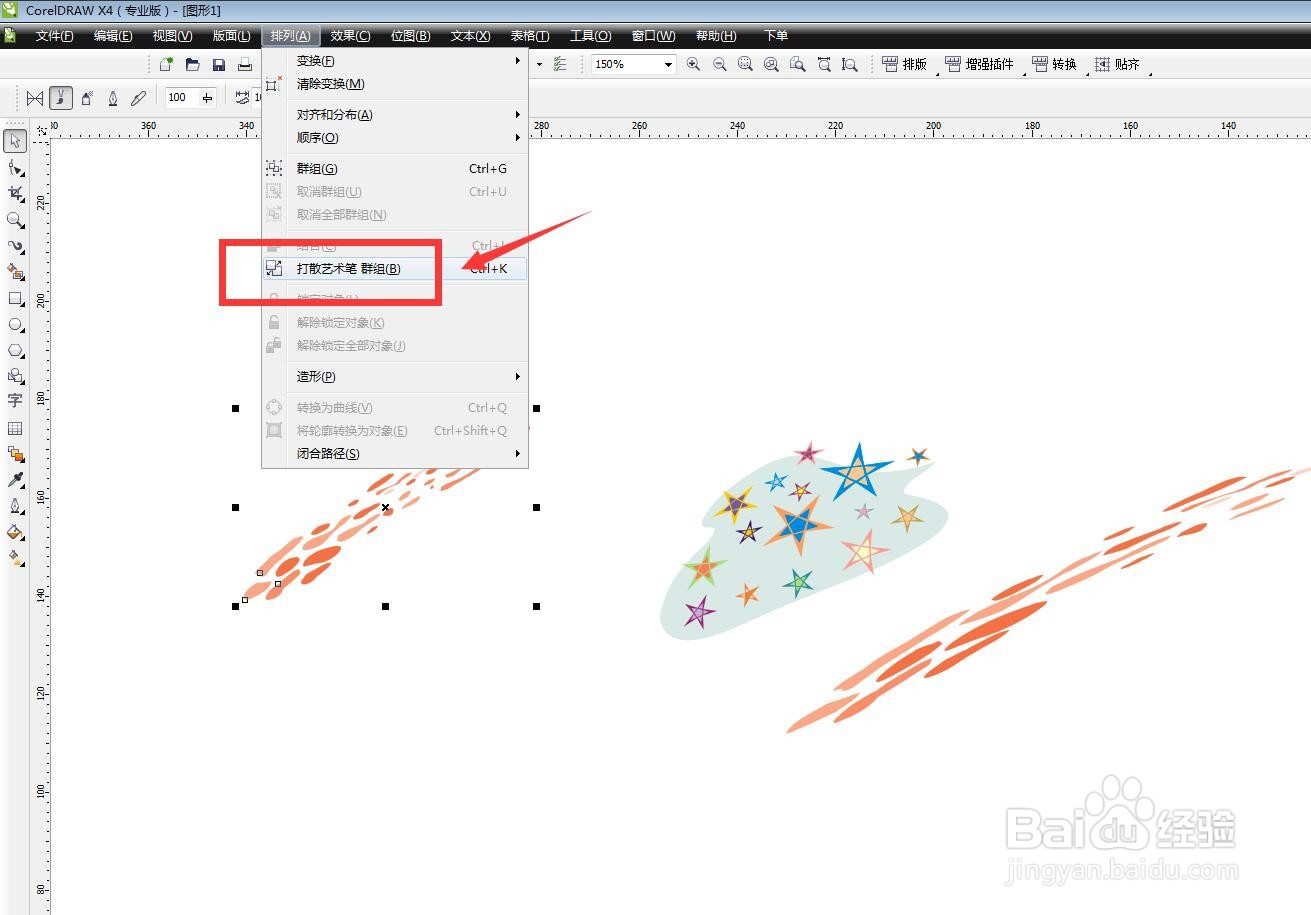Viewport: 1311px width, 915px height.
Task: Select the Fill bucket tool
Action: [x=15, y=532]
